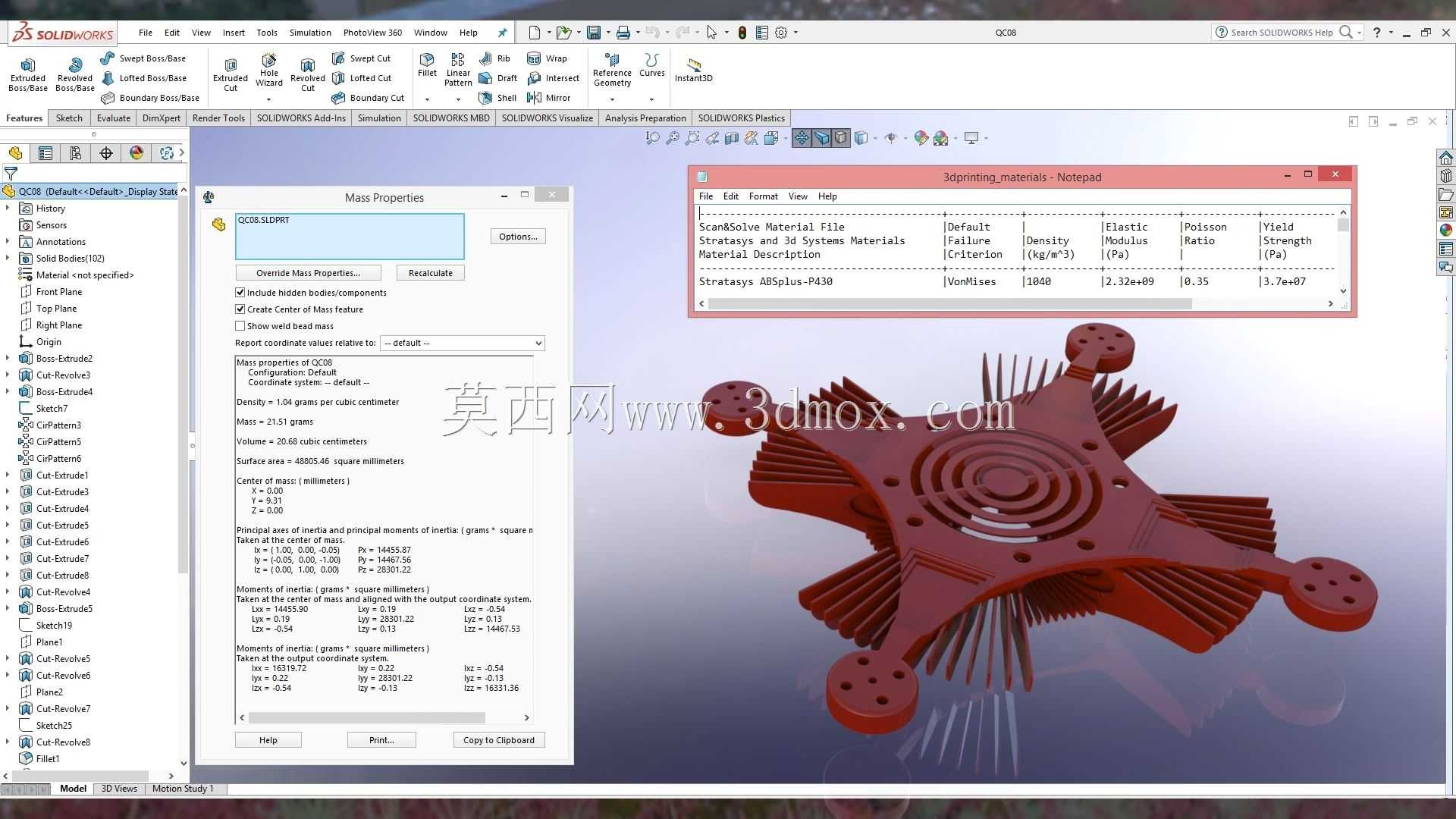Uncheck Include hidden bodies/components
Screen dimensions: 1456x819
pos(240,293)
